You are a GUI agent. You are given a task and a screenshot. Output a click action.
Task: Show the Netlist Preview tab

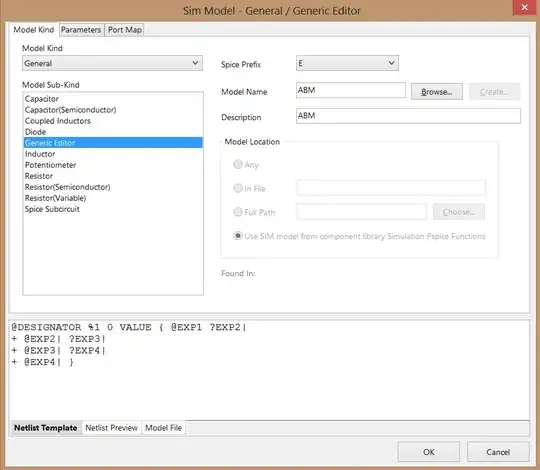point(112,428)
